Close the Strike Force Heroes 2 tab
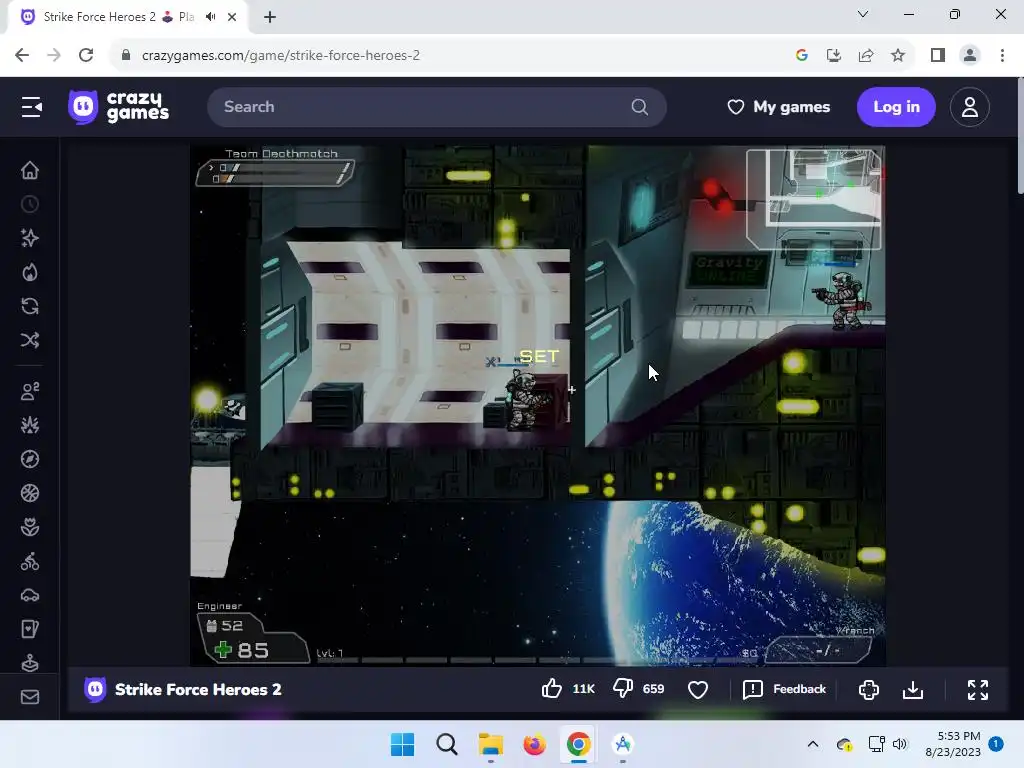This screenshot has width=1024, height=768. click(232, 17)
